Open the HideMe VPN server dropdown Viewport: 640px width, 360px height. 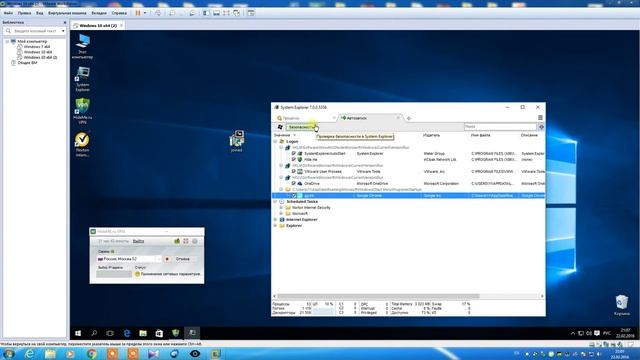tap(159, 259)
